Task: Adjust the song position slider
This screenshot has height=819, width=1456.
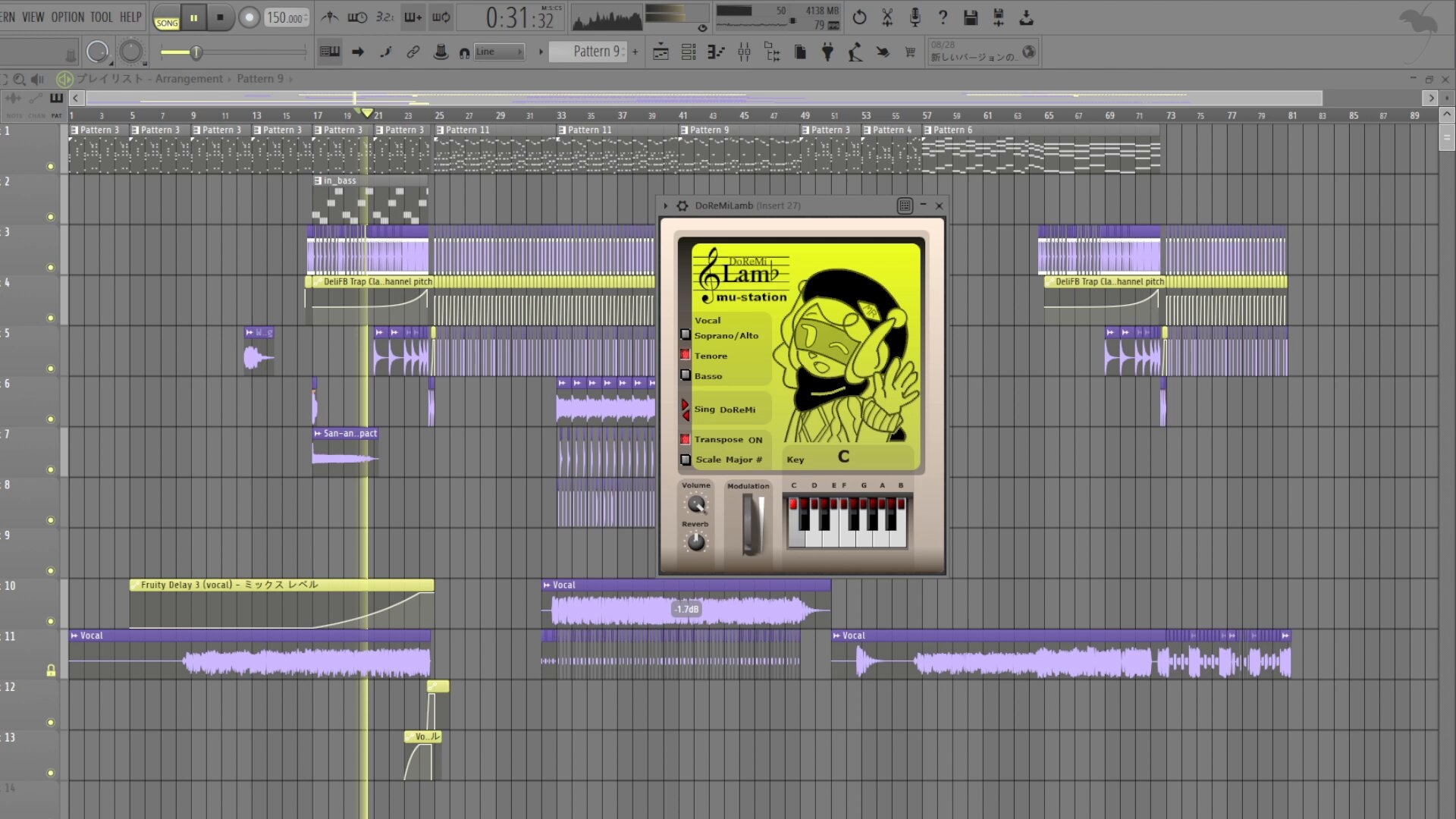Action: pyautogui.click(x=234, y=52)
